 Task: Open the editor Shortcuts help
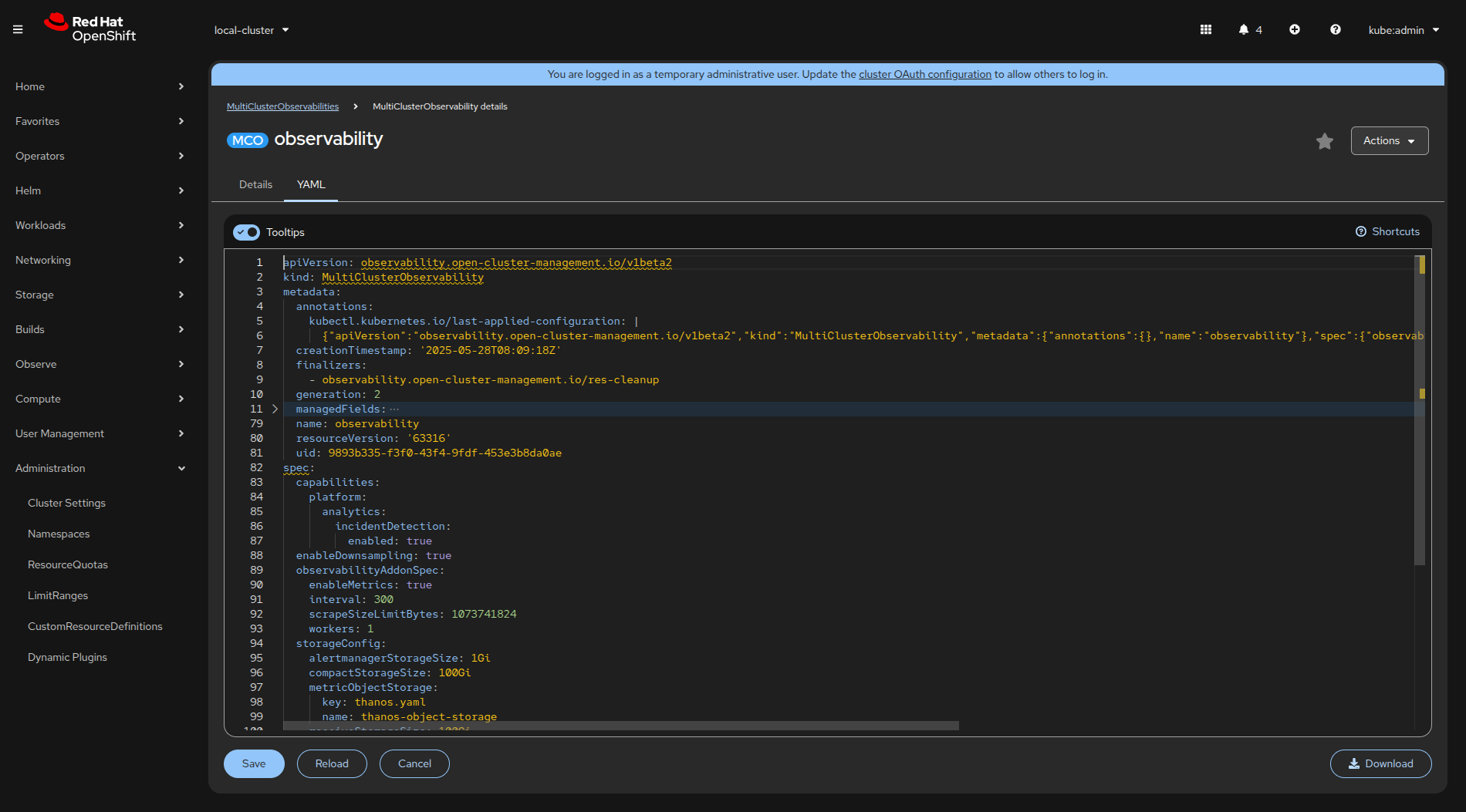pyautogui.click(x=1388, y=232)
